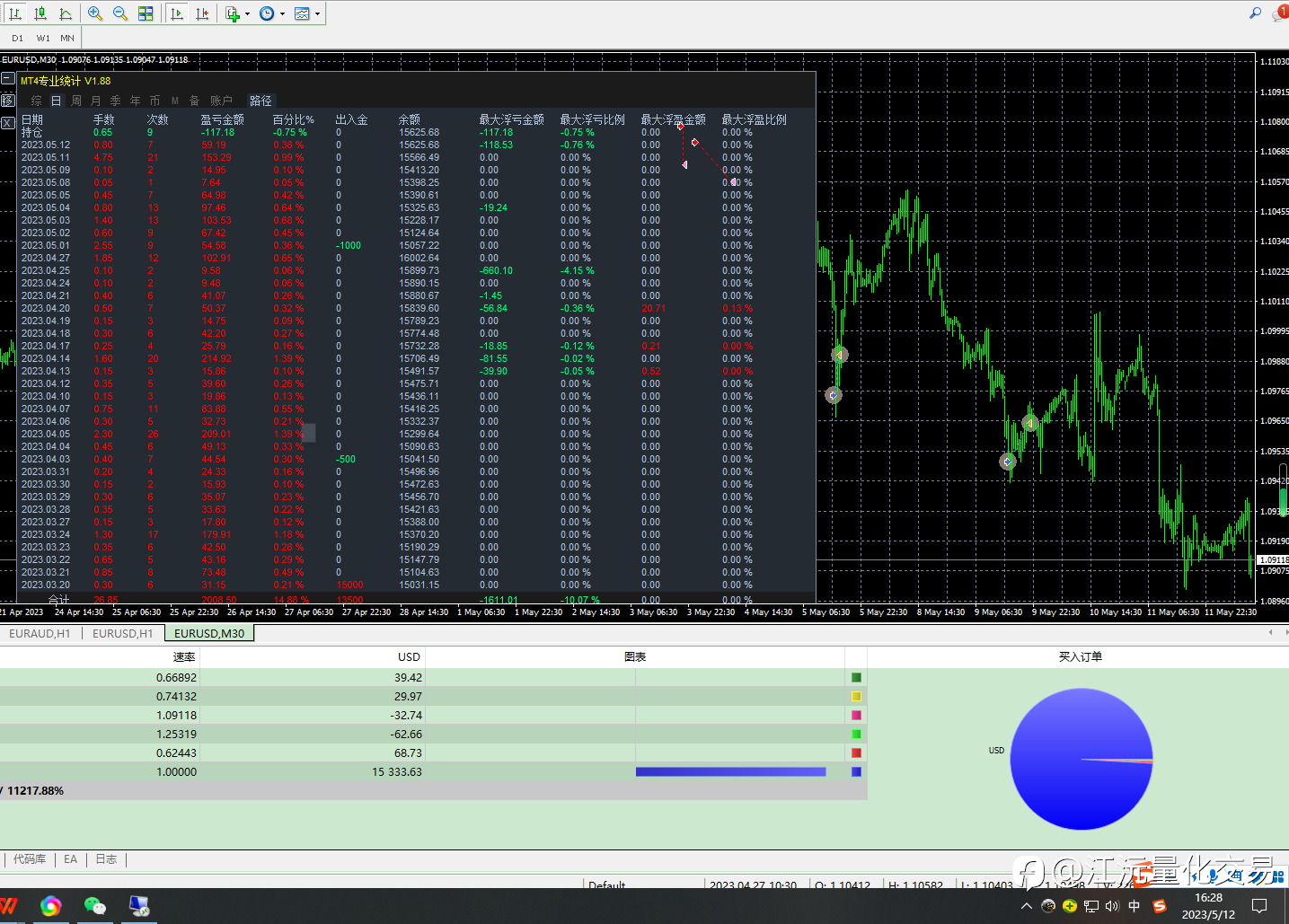Click the periodicity clock icon
This screenshot has height=924, width=1289.
point(267,13)
